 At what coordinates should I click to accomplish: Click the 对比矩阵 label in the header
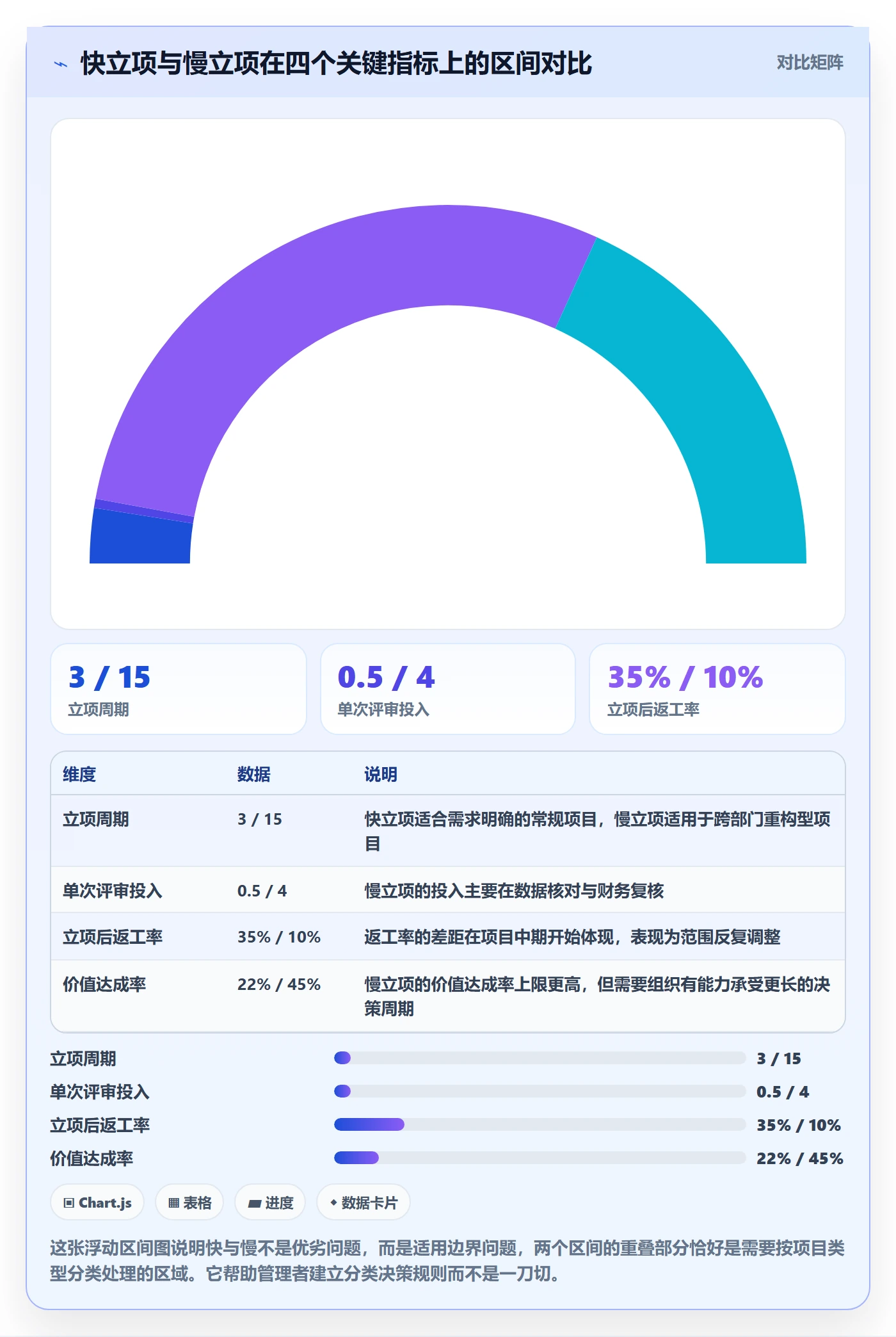point(810,63)
